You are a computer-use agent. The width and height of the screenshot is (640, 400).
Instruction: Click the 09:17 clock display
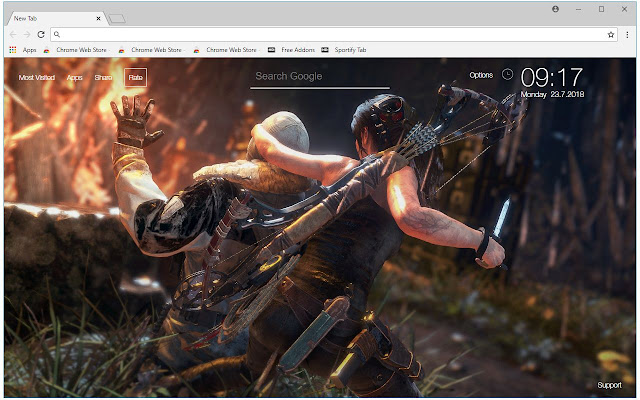coord(551,77)
